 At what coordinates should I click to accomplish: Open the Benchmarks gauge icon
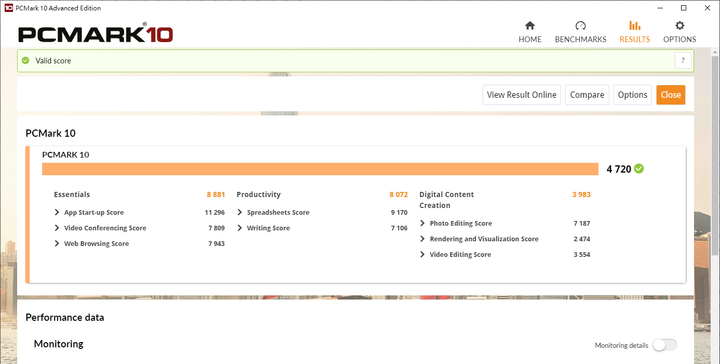click(580, 26)
